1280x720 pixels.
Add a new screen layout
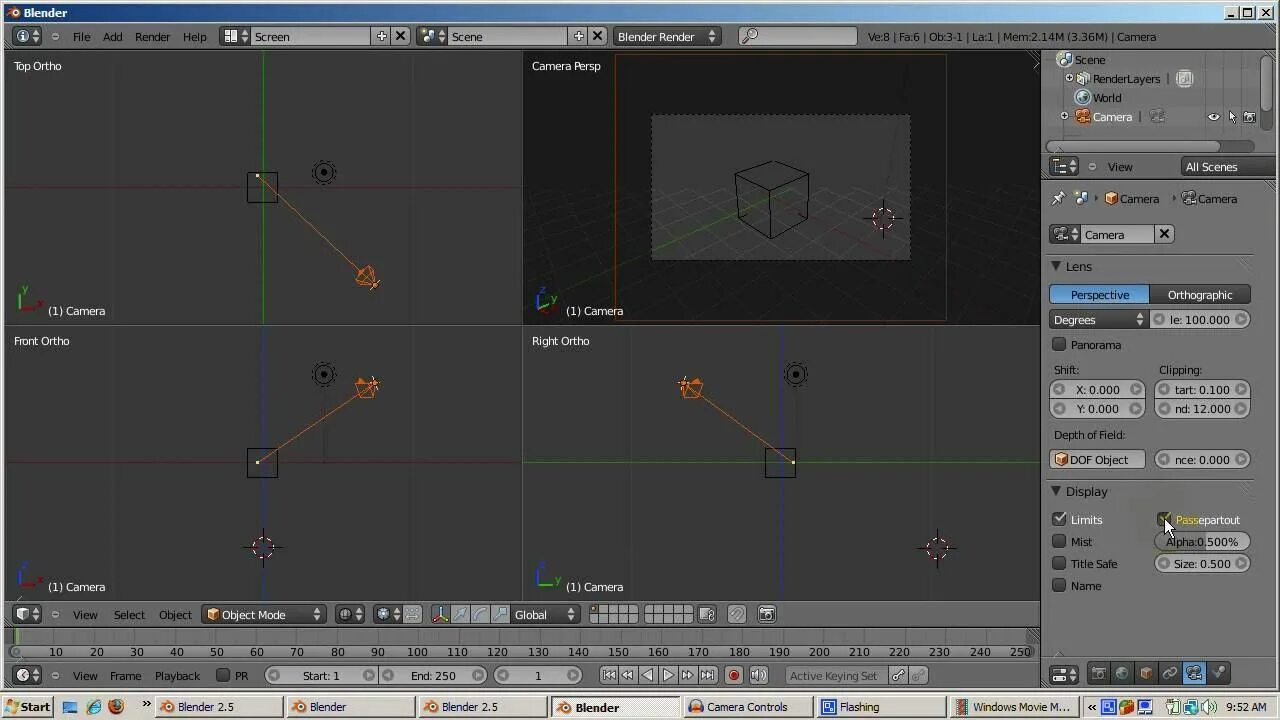(x=381, y=36)
